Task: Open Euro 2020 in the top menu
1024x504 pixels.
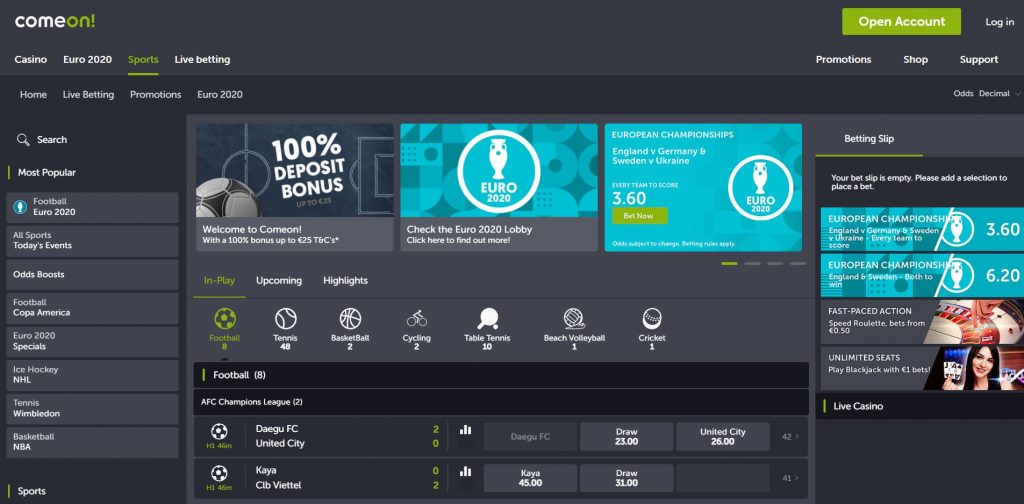Action: (88, 59)
